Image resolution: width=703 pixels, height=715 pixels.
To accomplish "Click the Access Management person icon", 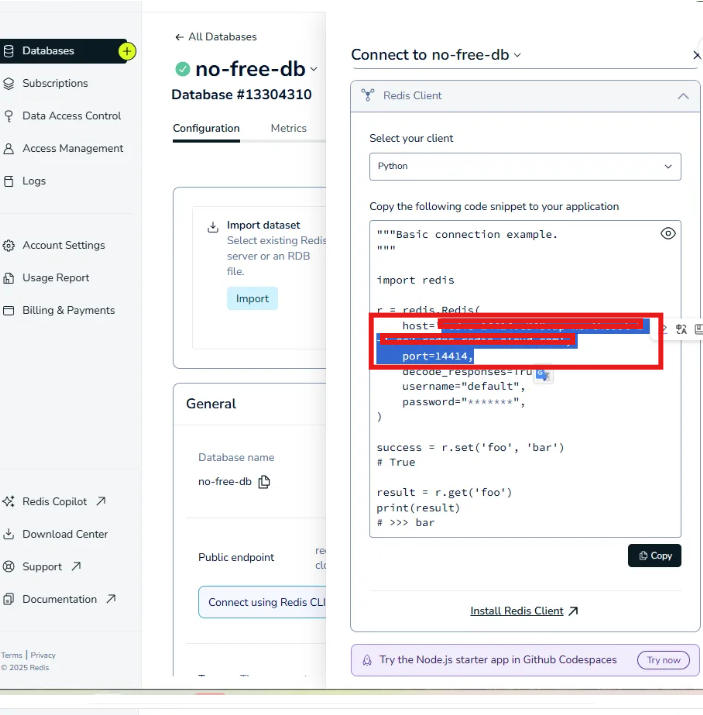I will click(x=8, y=148).
